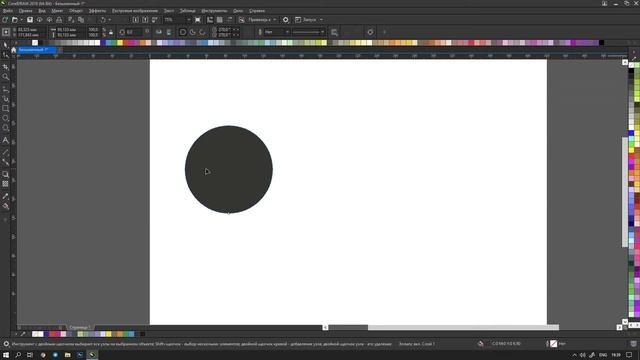The image size is (640, 360).
Task: Expand the Launch dropdown
Action: pyautogui.click(x=321, y=20)
